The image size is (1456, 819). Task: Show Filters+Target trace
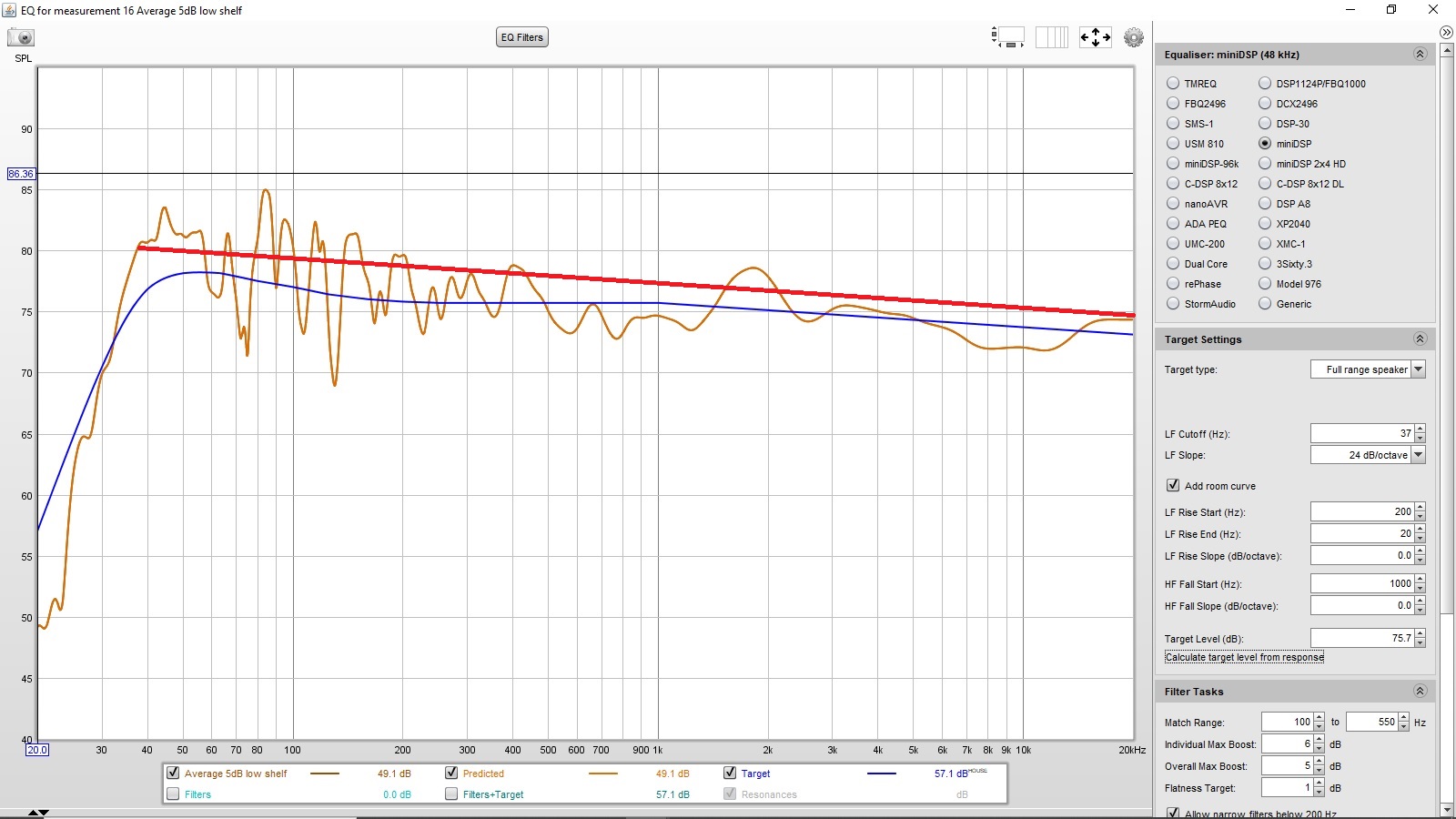(x=451, y=794)
